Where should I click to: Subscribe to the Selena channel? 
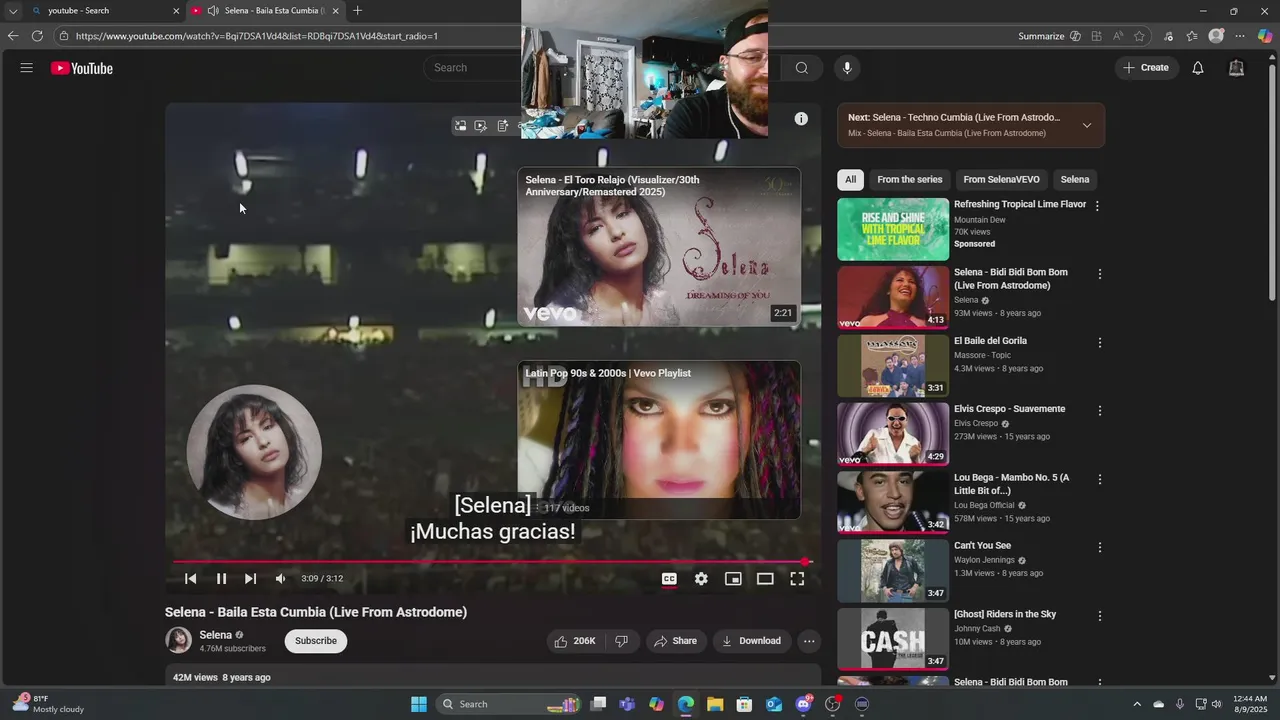tap(316, 641)
